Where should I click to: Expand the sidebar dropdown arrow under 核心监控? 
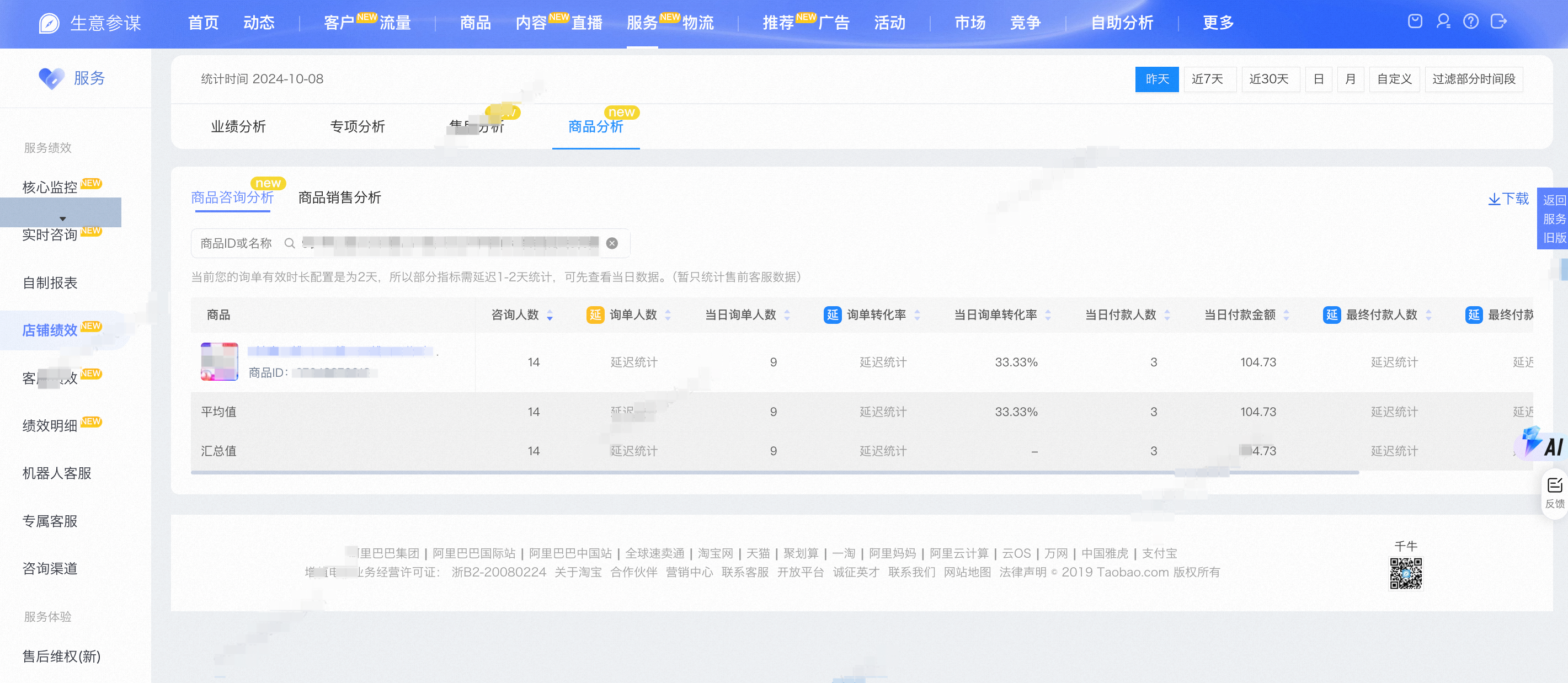pyautogui.click(x=63, y=218)
